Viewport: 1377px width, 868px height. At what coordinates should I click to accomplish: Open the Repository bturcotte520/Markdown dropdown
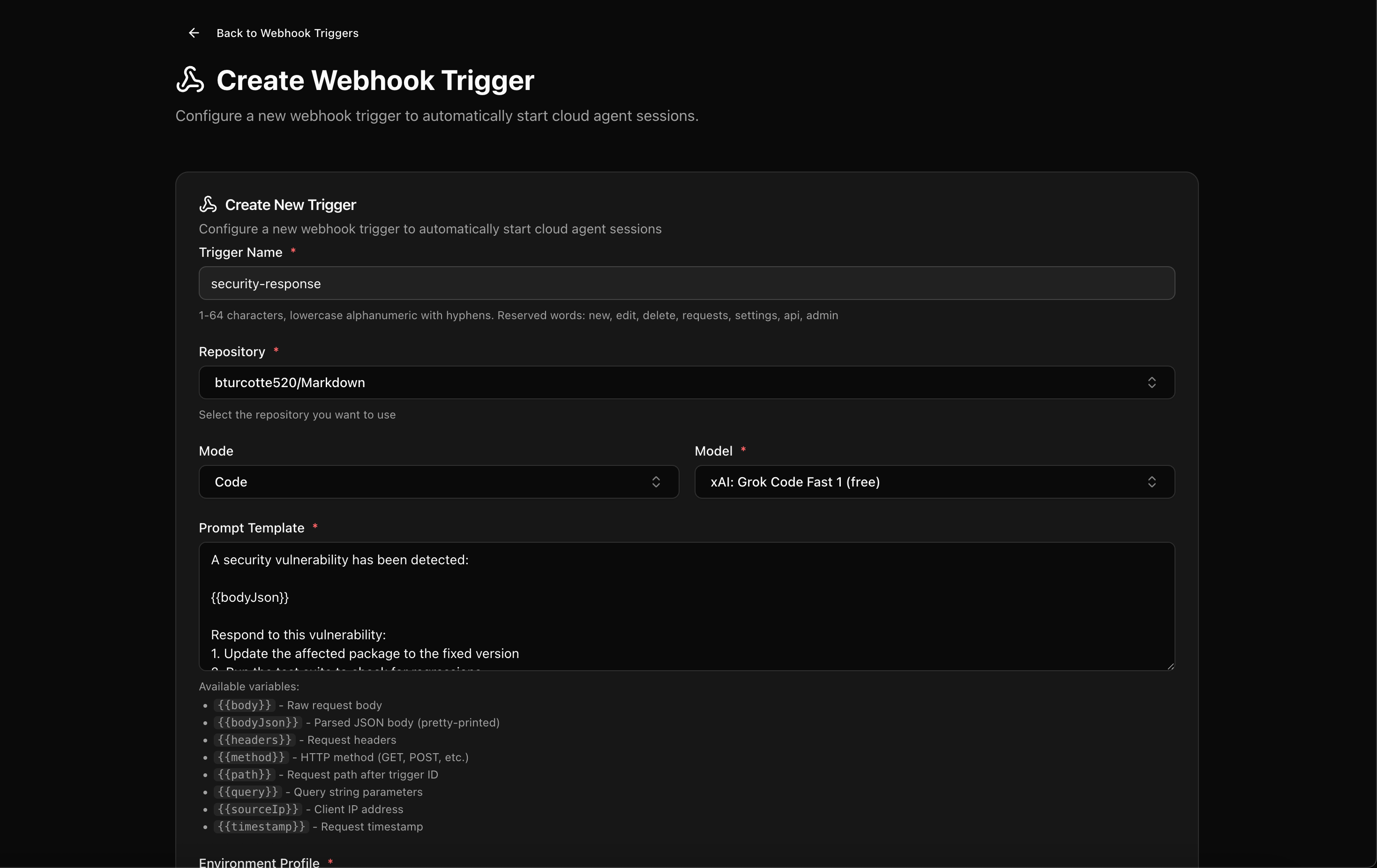(x=687, y=382)
